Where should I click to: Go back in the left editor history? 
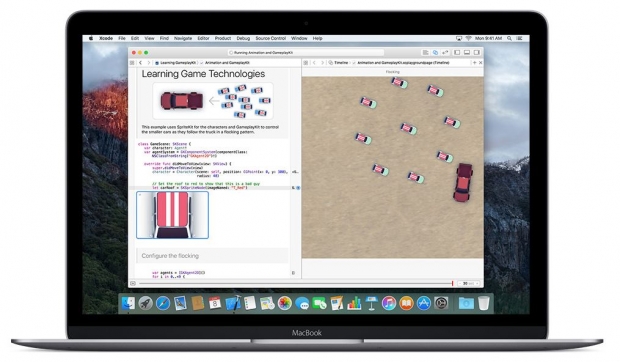140,63
